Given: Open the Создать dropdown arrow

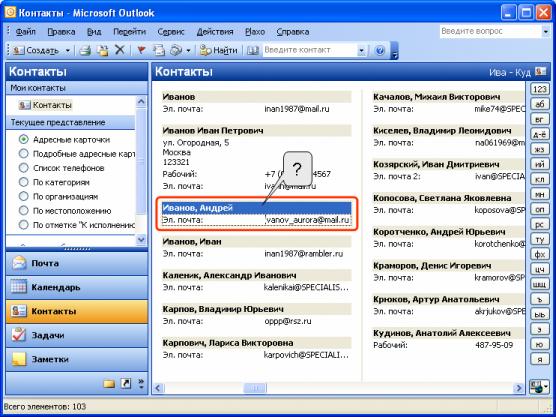Looking at the screenshot, I should [67, 50].
